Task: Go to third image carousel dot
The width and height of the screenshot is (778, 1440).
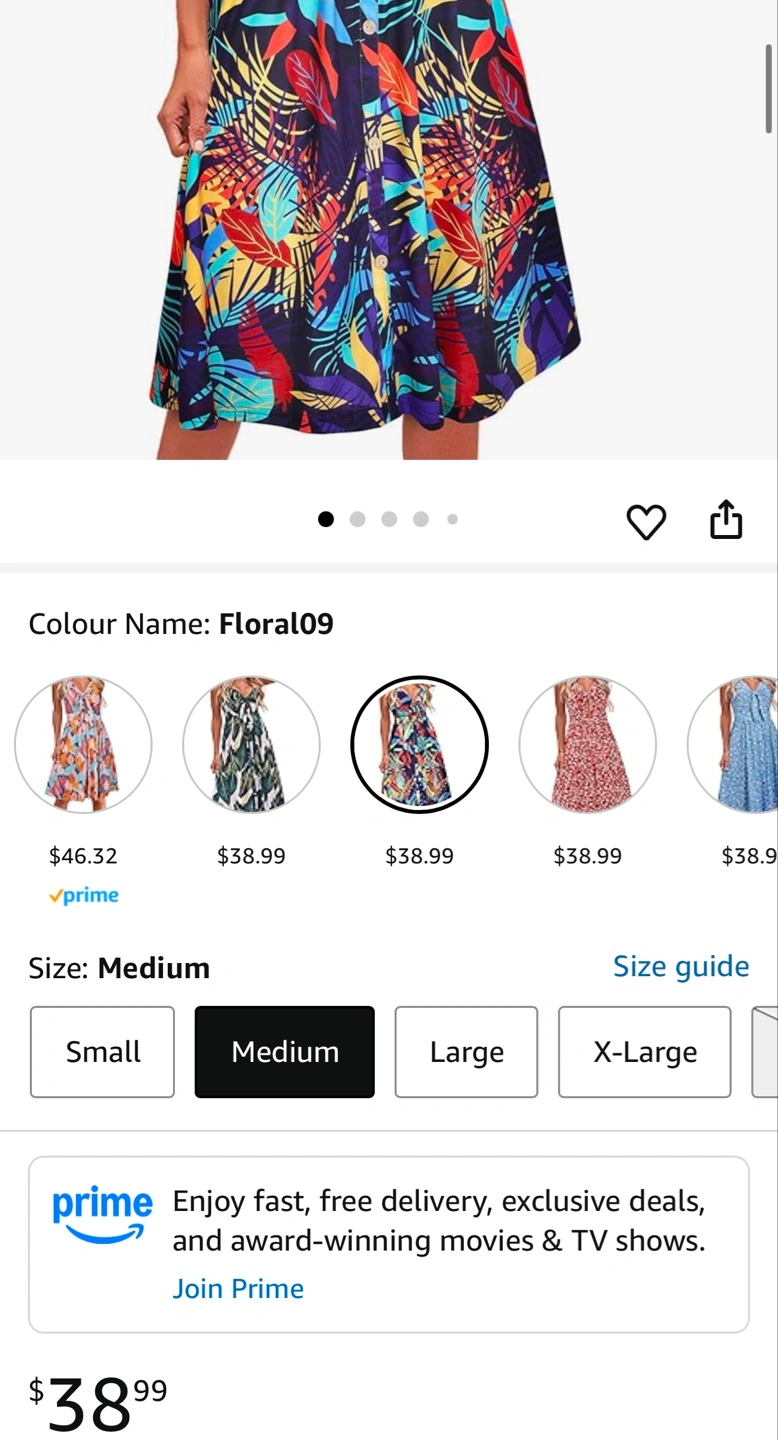Action: (x=389, y=519)
